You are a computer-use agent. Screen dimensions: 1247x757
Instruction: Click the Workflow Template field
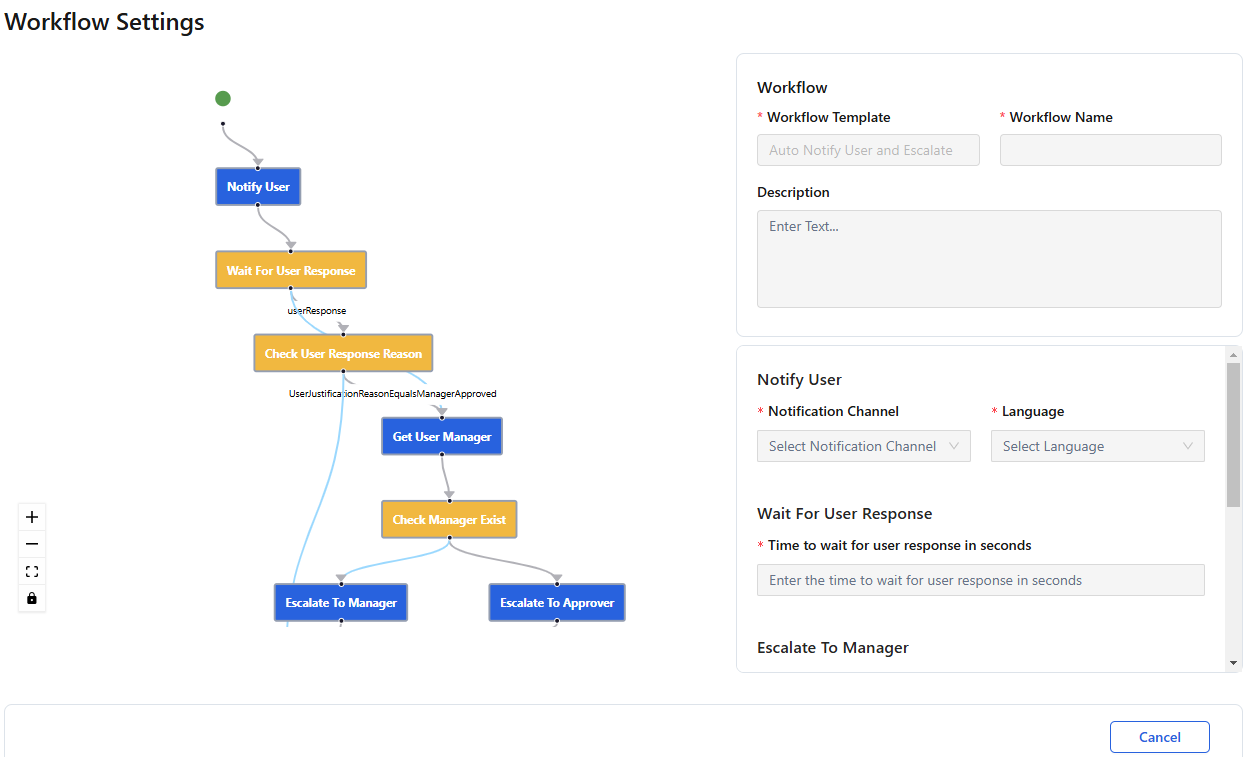coord(868,150)
